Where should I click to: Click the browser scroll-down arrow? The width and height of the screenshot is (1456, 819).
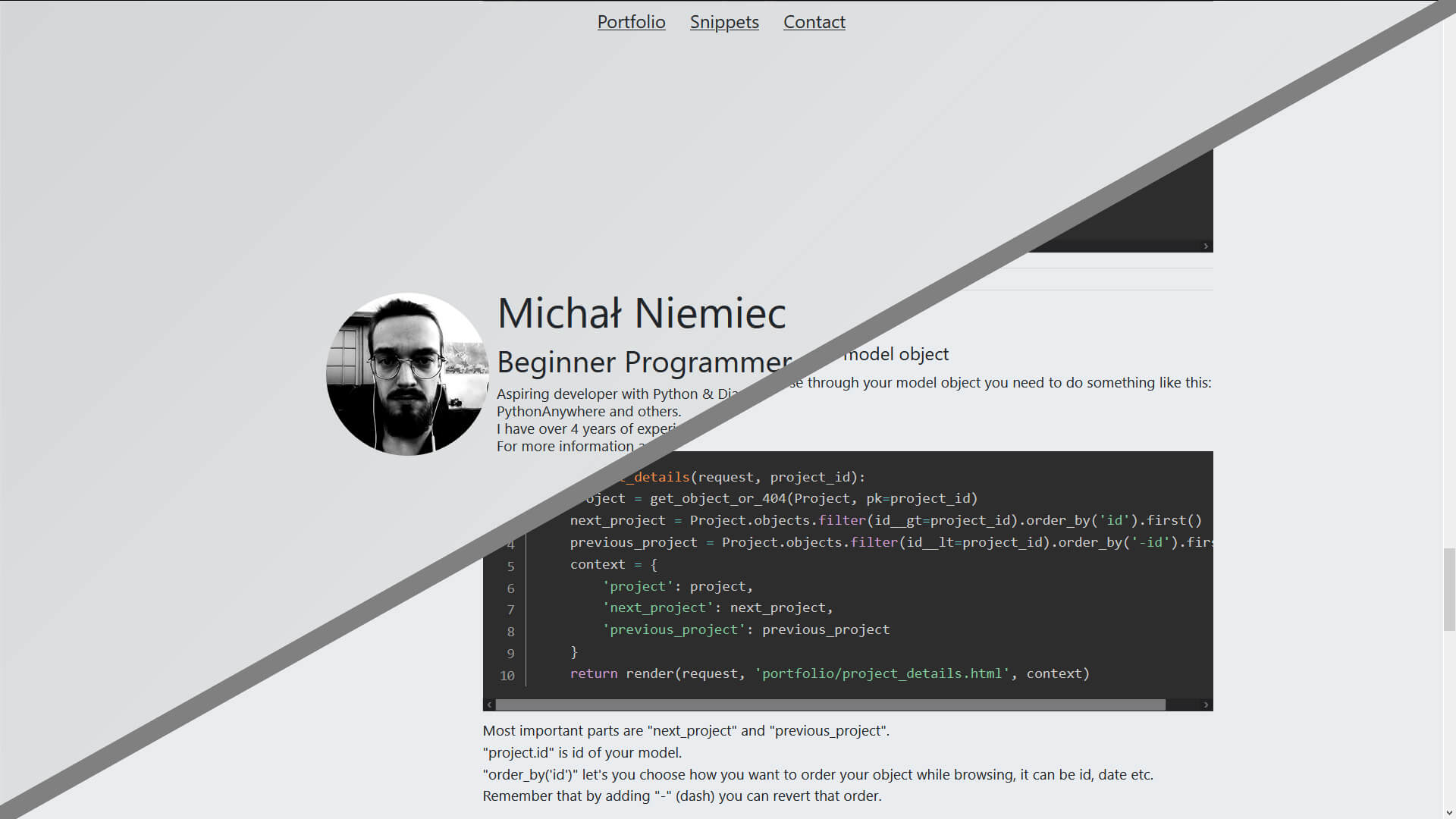click(1449, 812)
